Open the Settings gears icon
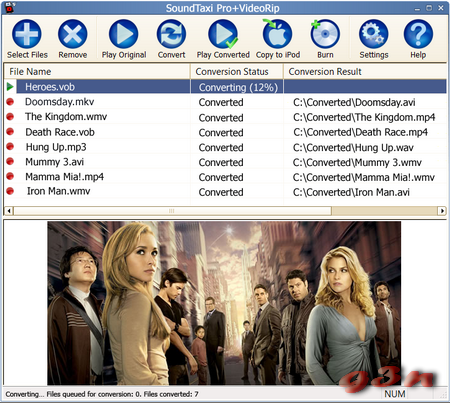Screen dimensions: 450x403 (374, 34)
